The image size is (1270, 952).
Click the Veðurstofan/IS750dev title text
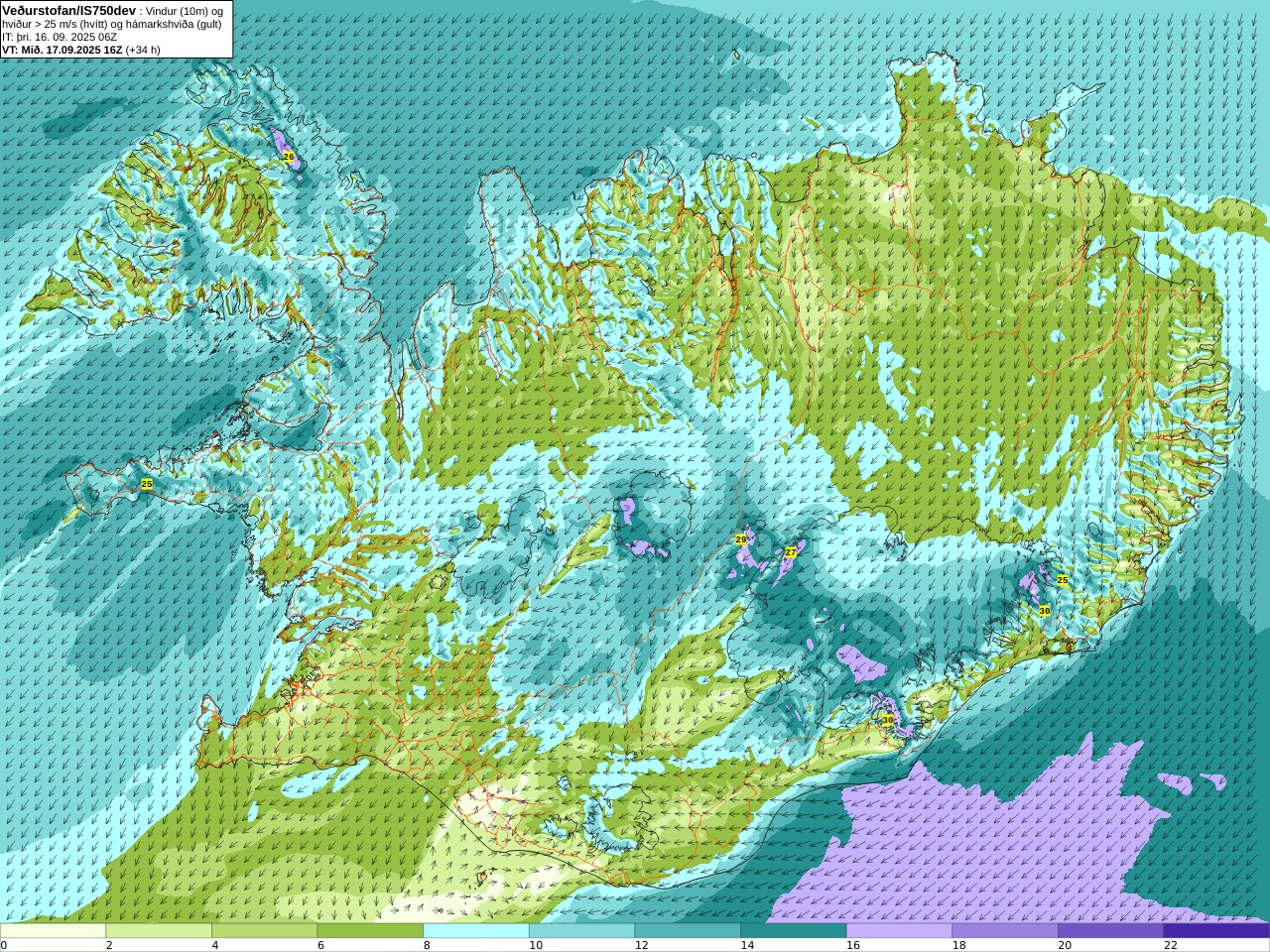point(68,10)
